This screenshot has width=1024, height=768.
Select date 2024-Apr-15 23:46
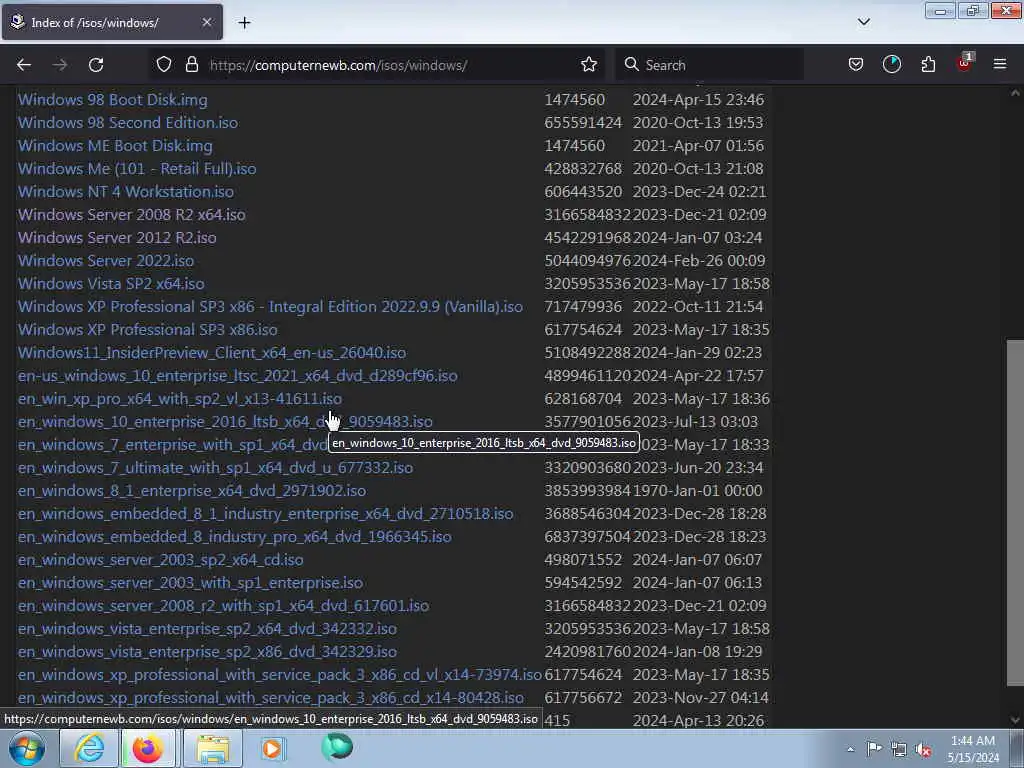[698, 100]
